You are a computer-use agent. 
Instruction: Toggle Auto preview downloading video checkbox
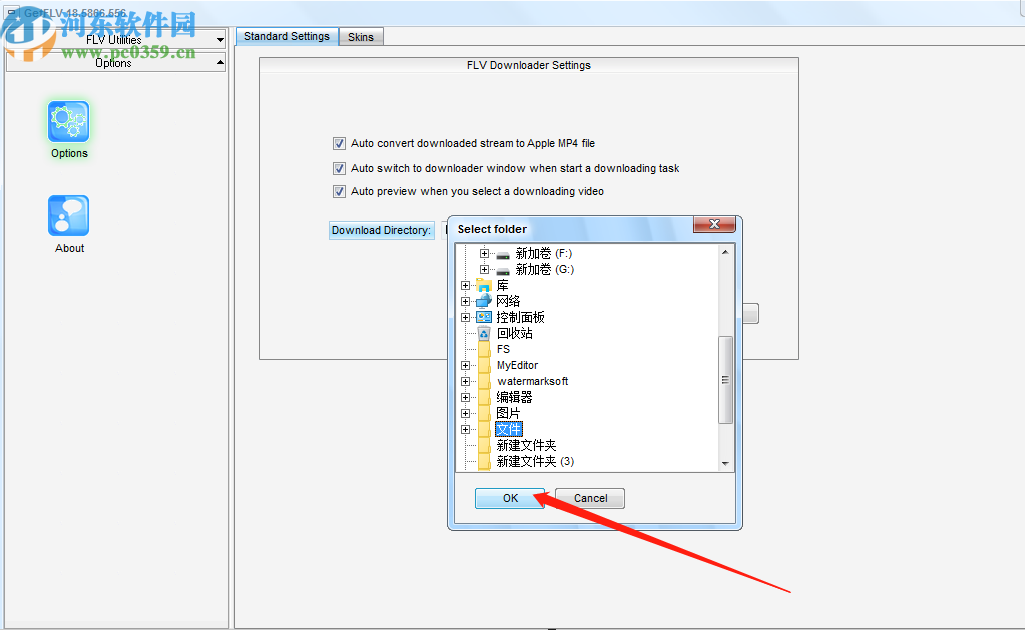[x=339, y=191]
